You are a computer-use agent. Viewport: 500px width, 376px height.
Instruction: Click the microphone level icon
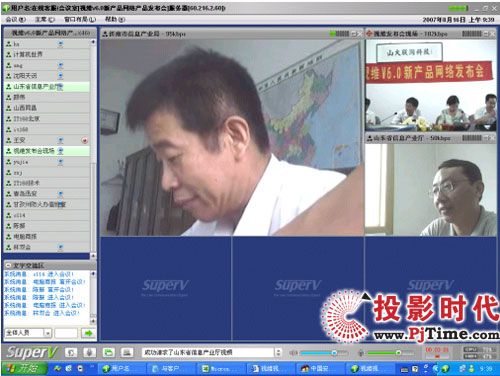coord(361,353)
